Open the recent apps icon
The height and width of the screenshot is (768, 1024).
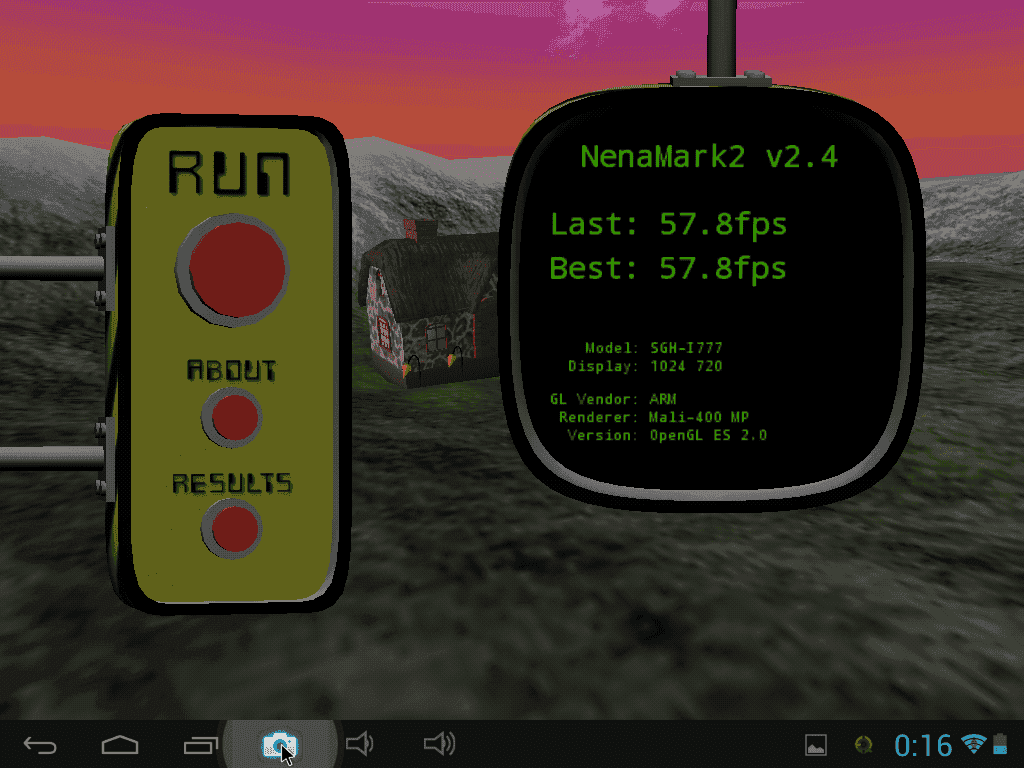point(200,744)
